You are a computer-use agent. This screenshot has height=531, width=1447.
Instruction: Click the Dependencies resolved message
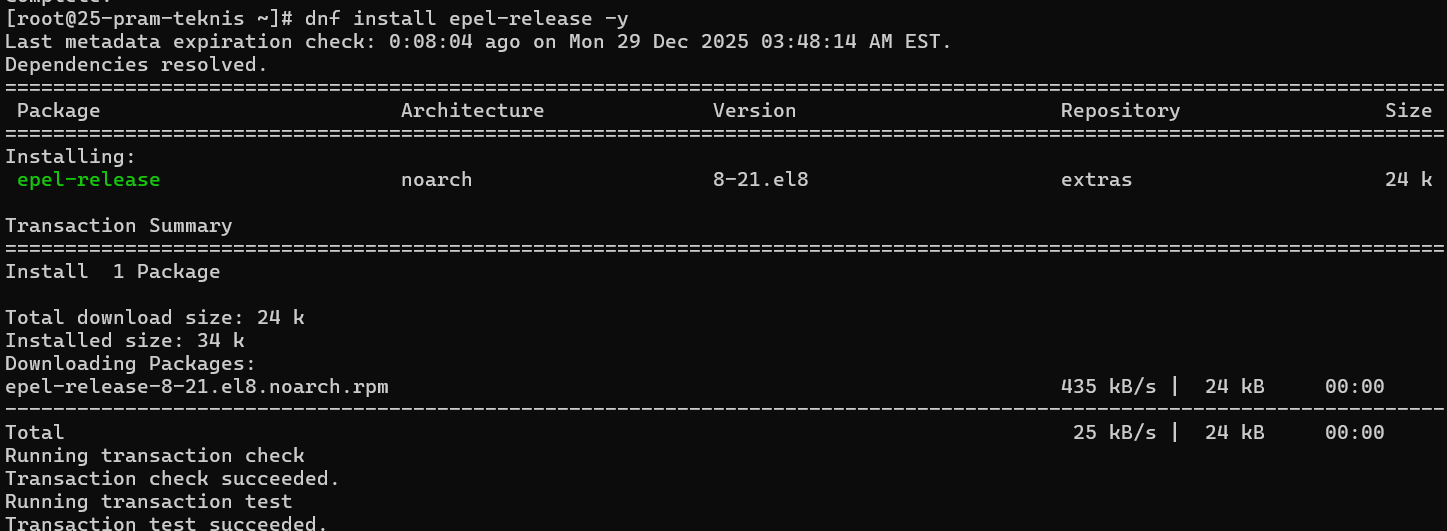pos(136,65)
